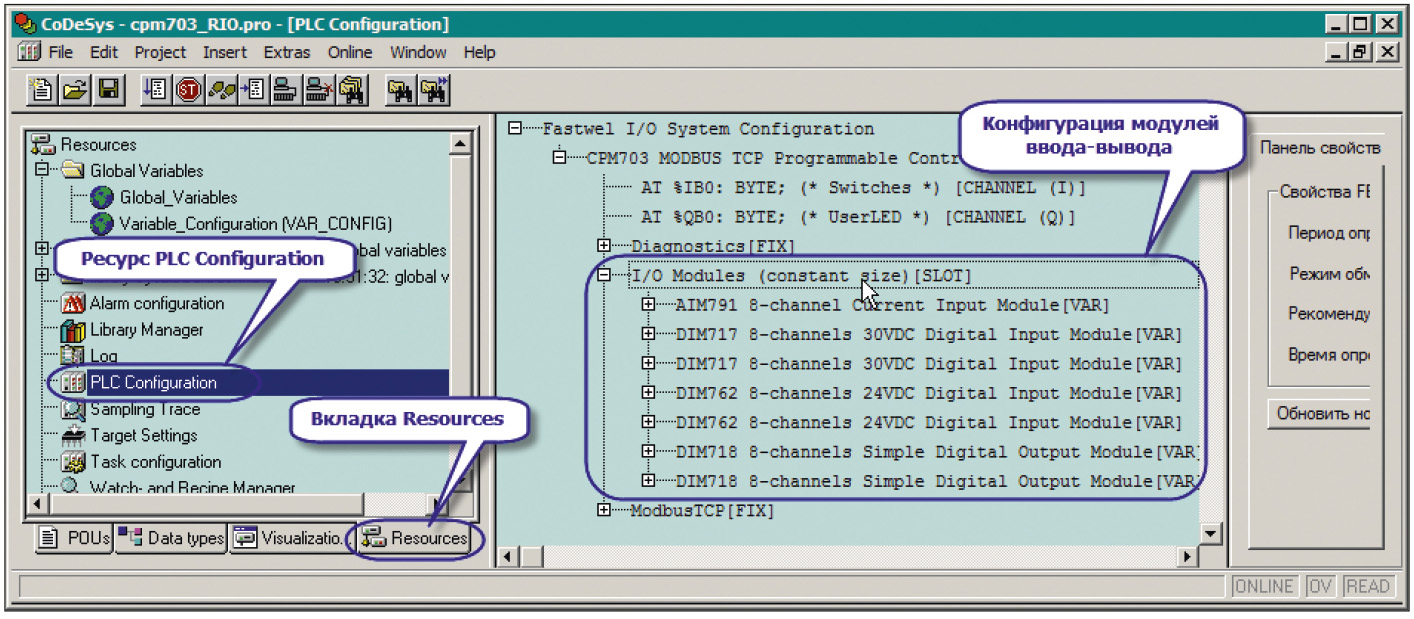Select the Variable_Configuration globe icon
This screenshot has height=619, width=1414.
pyautogui.click(x=102, y=223)
